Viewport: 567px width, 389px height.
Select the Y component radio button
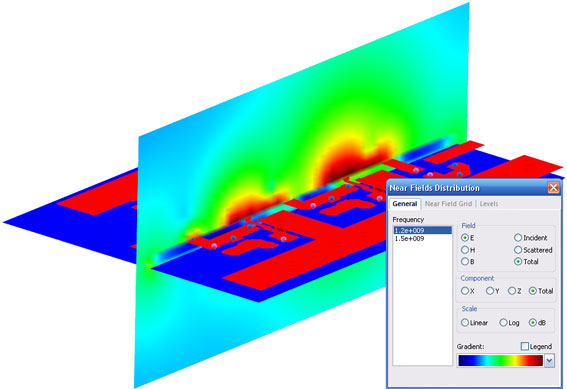[x=493, y=291]
